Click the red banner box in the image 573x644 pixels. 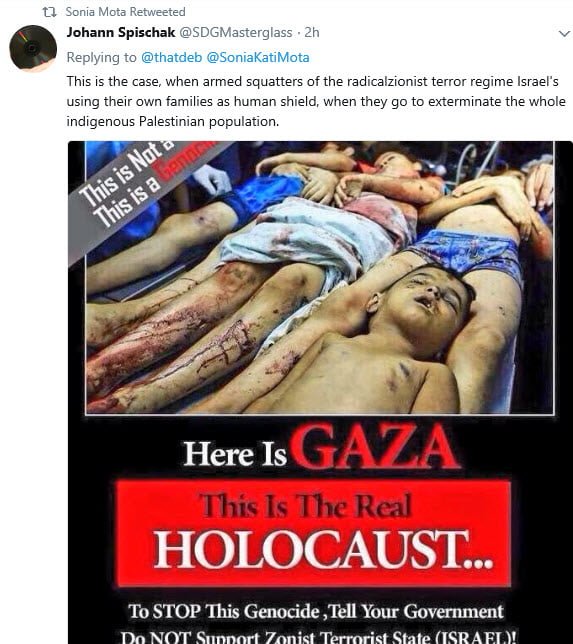click(314, 533)
